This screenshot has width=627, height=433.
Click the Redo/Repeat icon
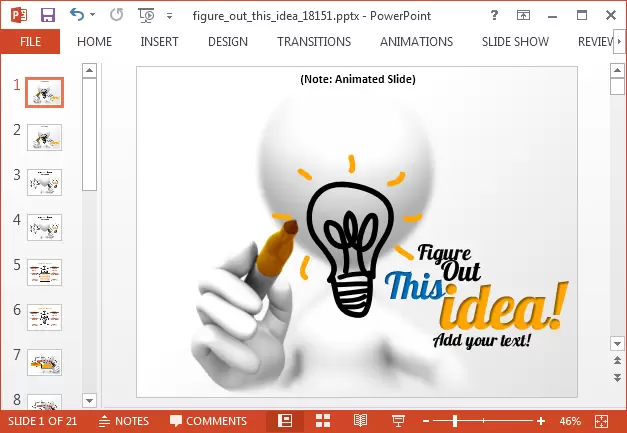point(116,15)
